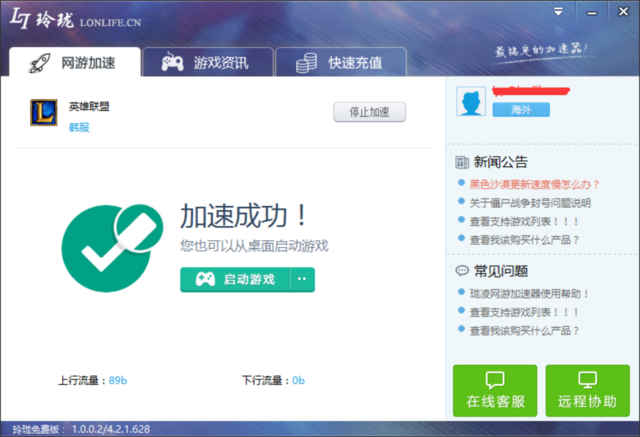640x437 pixels.
Task: Click the 加速成功 heading
Action: coord(243,215)
